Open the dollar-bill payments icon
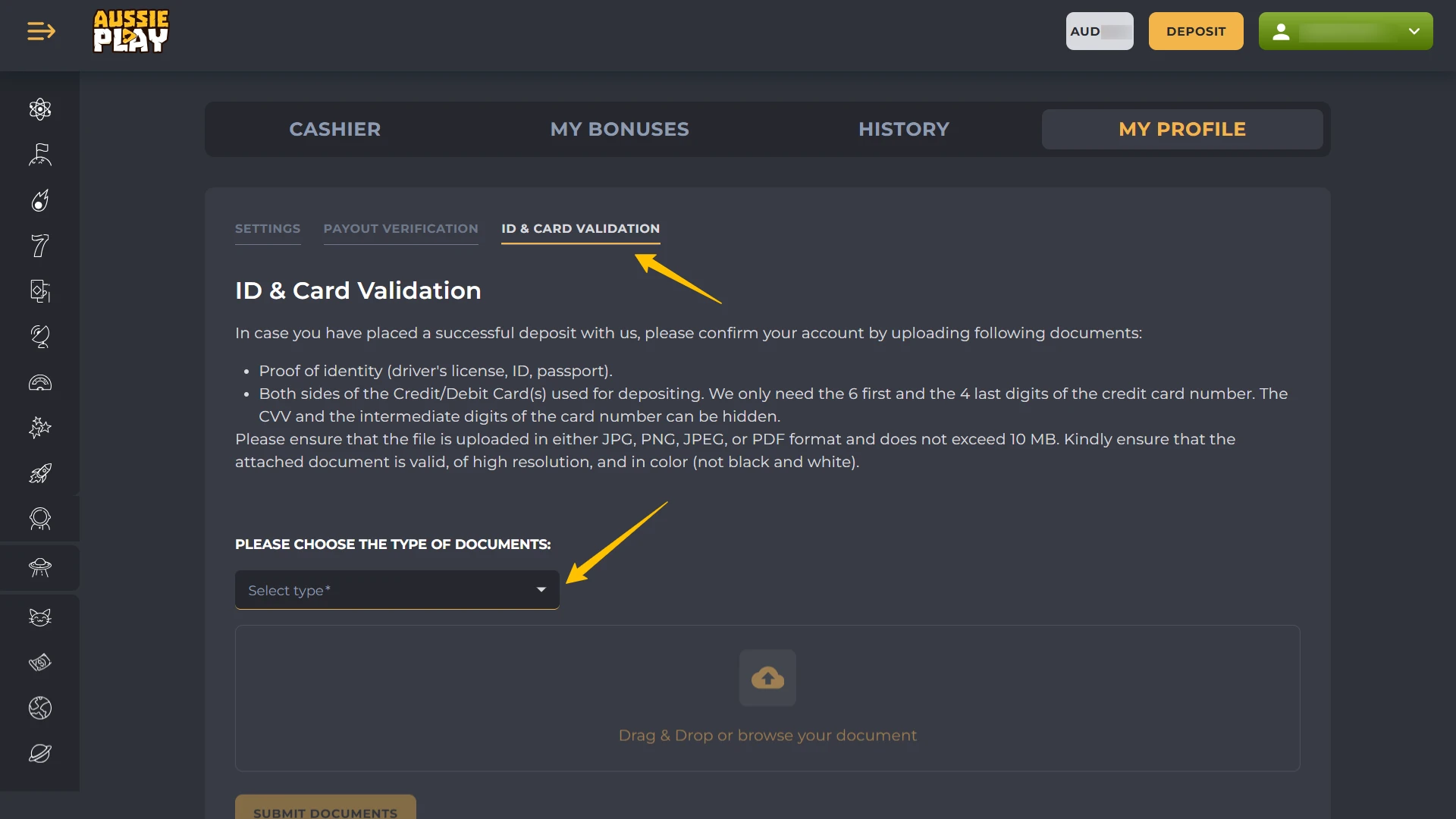1456x819 pixels. (x=40, y=662)
